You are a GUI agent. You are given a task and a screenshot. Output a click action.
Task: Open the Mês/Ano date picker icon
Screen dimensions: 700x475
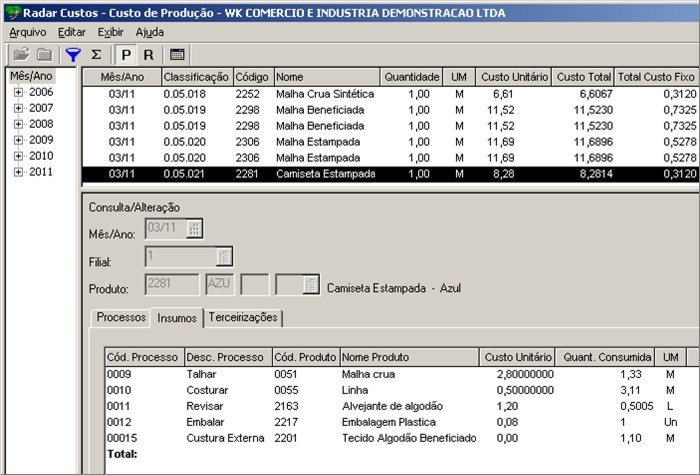pos(194,228)
